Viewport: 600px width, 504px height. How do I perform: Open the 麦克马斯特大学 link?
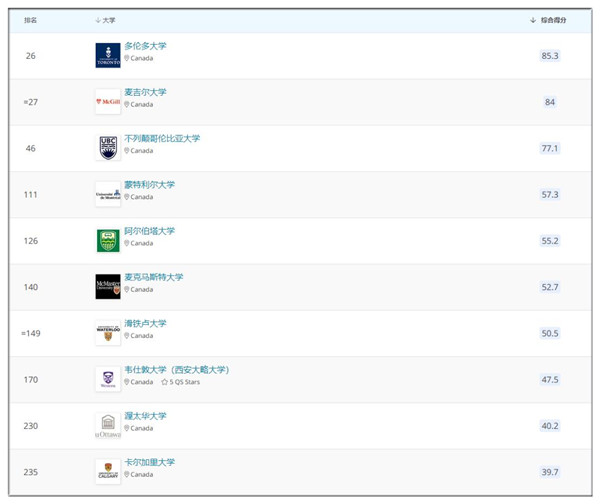(154, 277)
